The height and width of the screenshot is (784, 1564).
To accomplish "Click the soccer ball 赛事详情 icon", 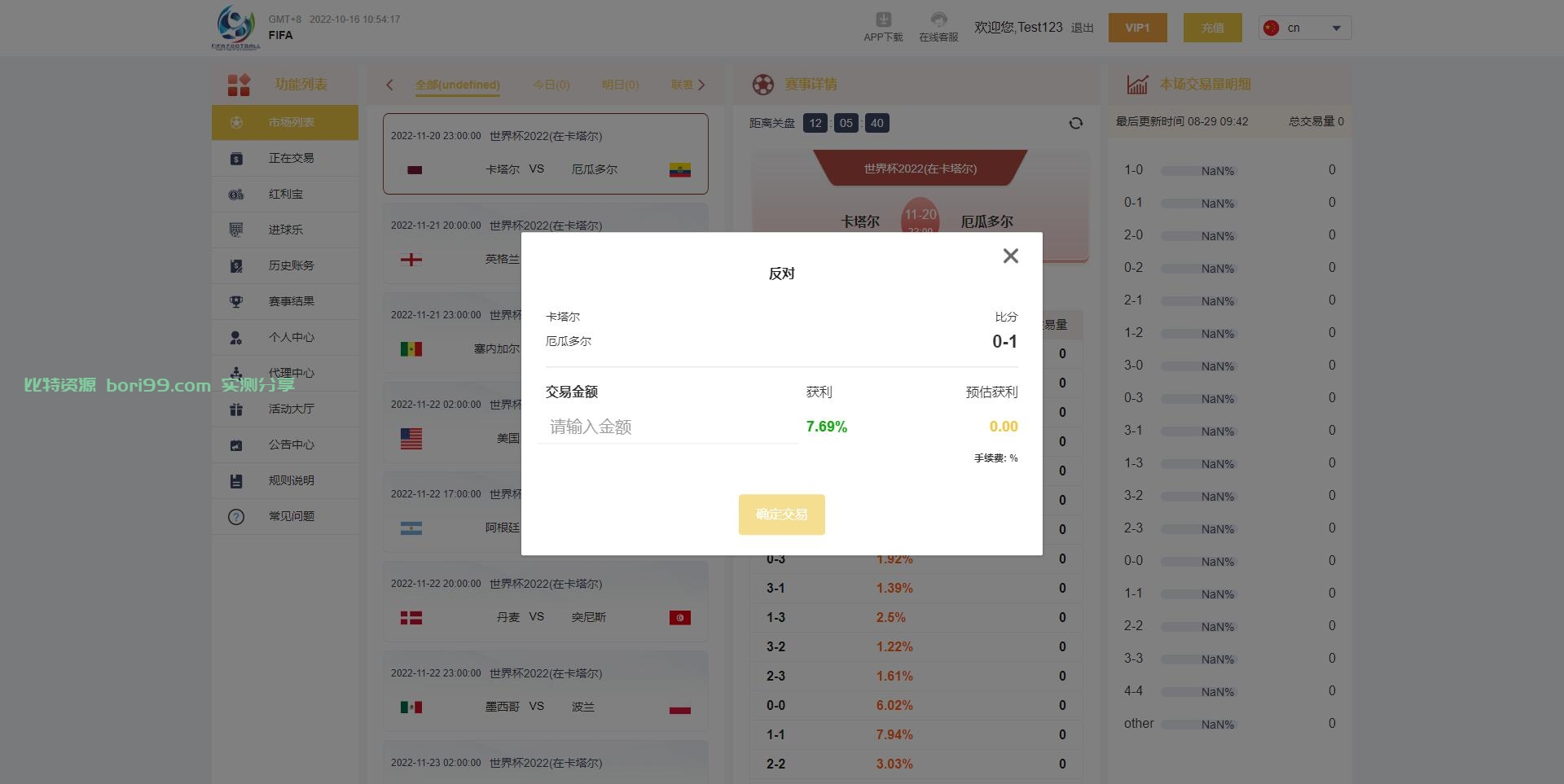I will [763, 85].
